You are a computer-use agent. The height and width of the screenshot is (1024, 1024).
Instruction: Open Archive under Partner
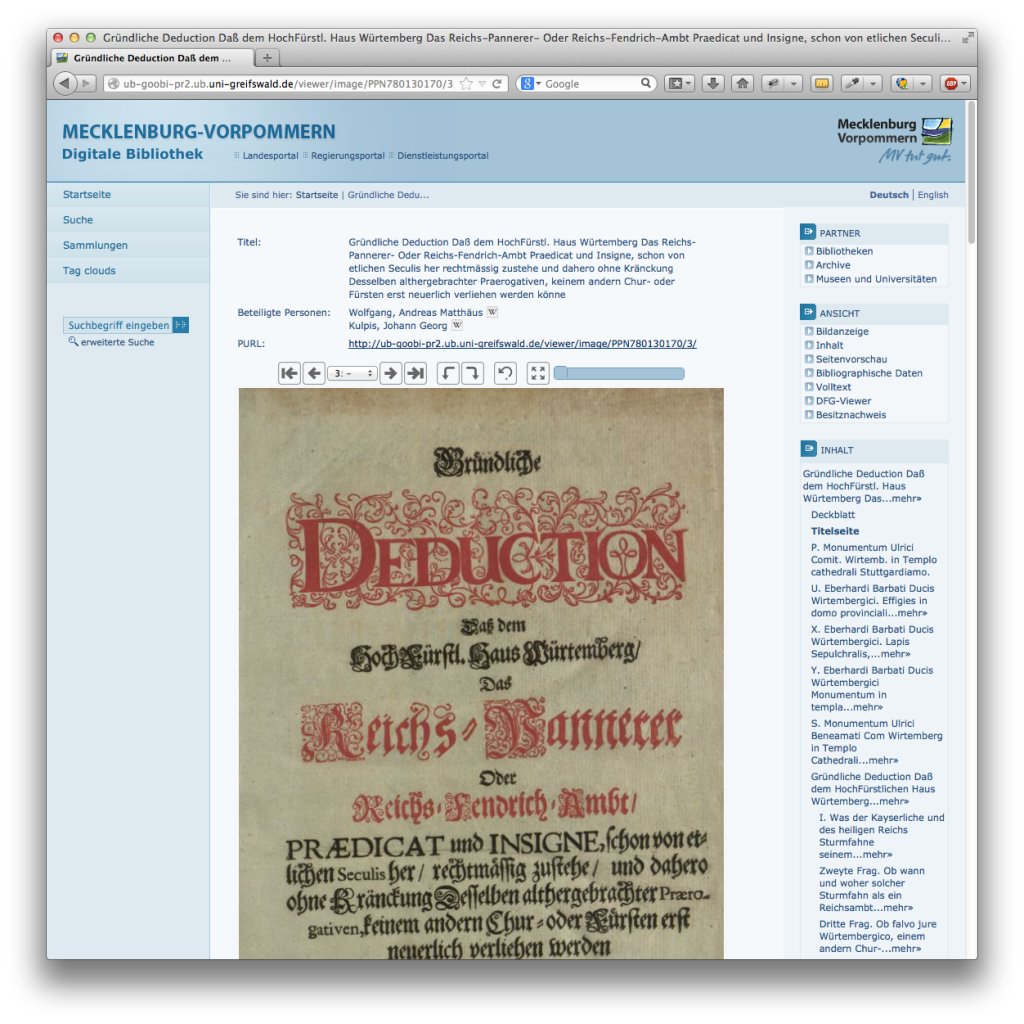pos(833,265)
